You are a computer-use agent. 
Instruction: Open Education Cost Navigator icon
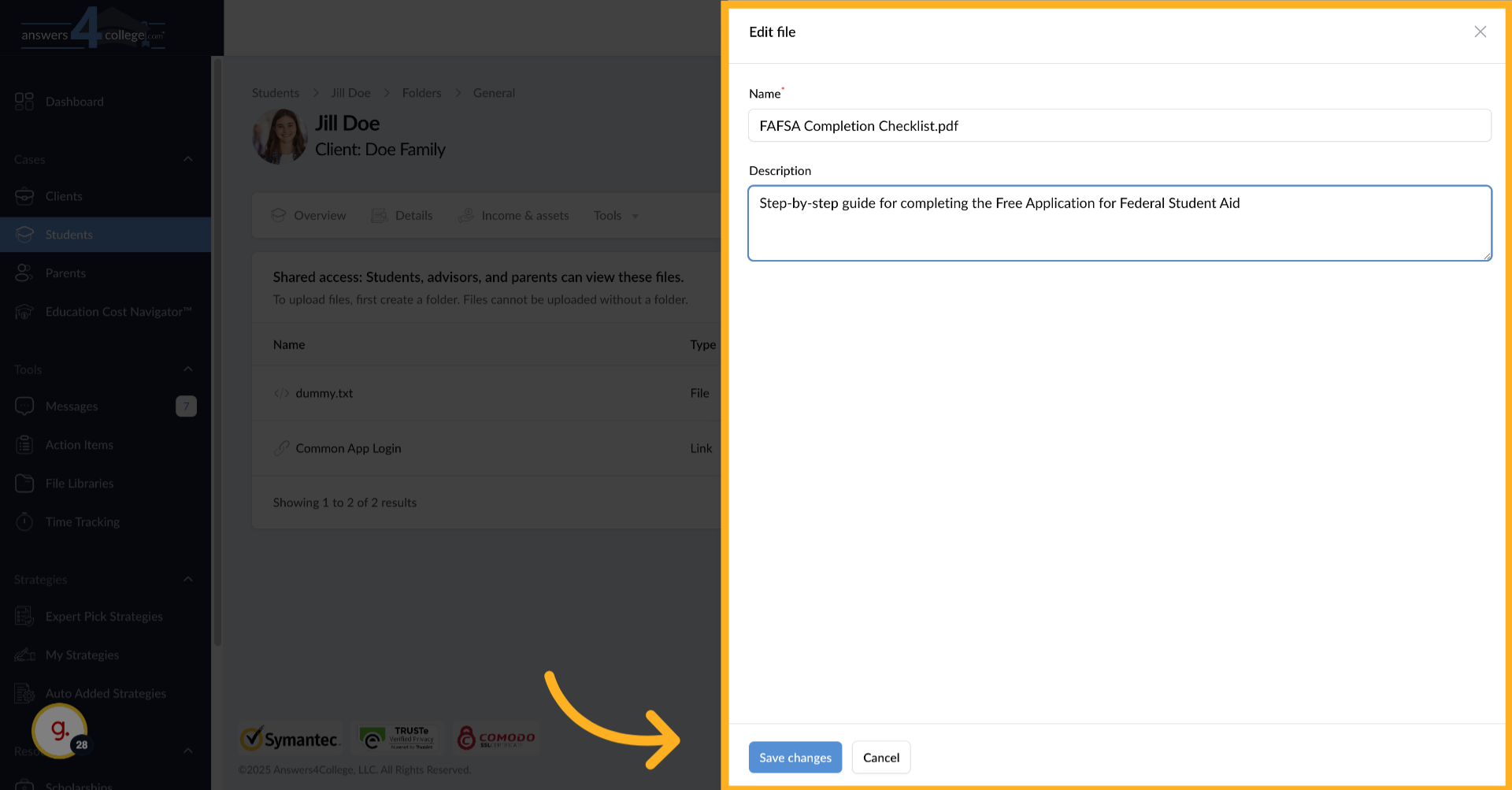click(24, 312)
